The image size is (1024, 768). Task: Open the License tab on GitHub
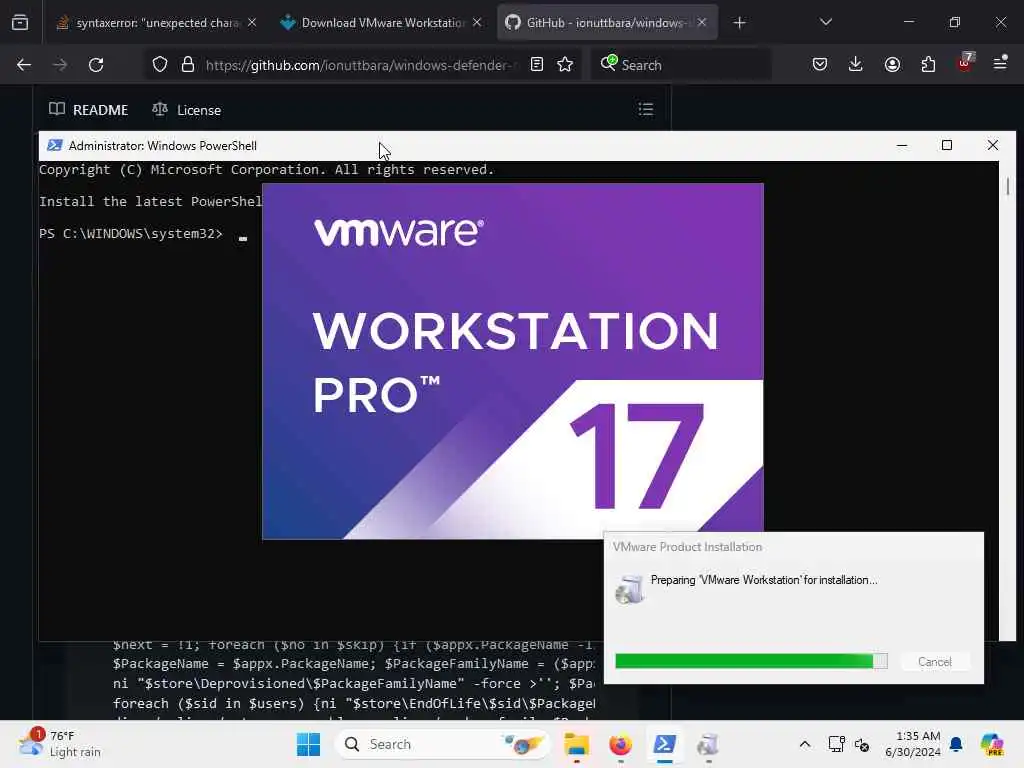coord(187,110)
